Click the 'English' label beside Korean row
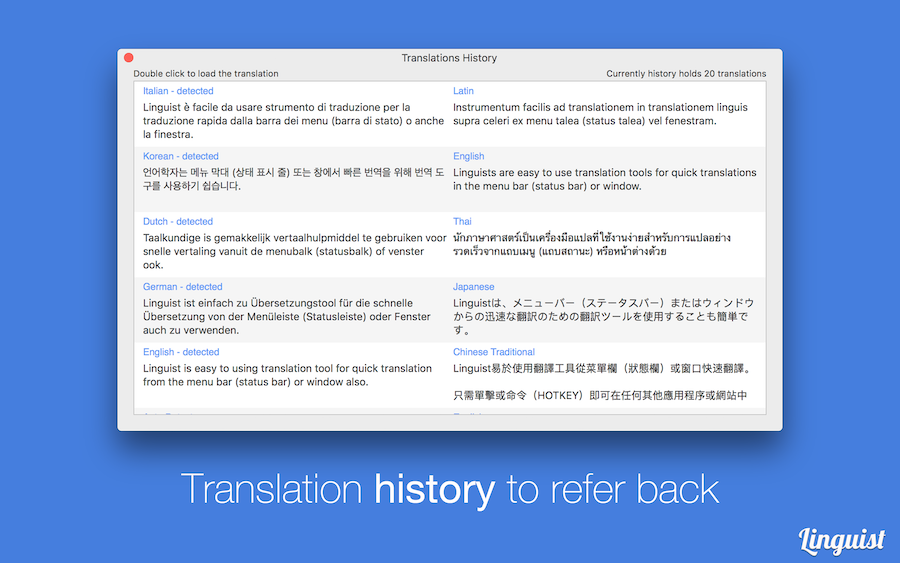Screen dimensions: 900x563 [468, 156]
